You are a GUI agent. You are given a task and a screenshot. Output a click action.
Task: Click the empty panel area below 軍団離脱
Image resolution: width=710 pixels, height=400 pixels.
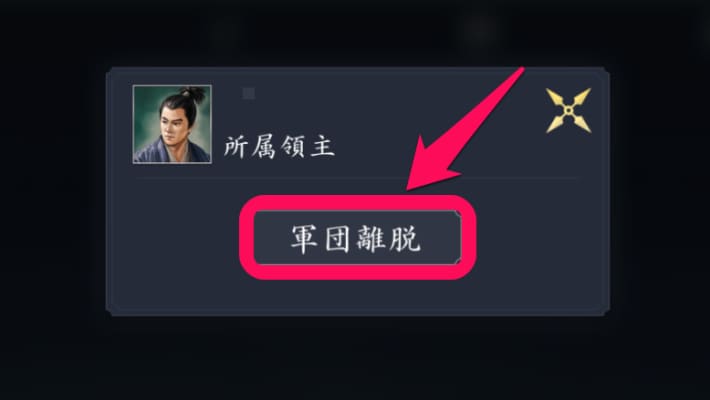coord(358,294)
